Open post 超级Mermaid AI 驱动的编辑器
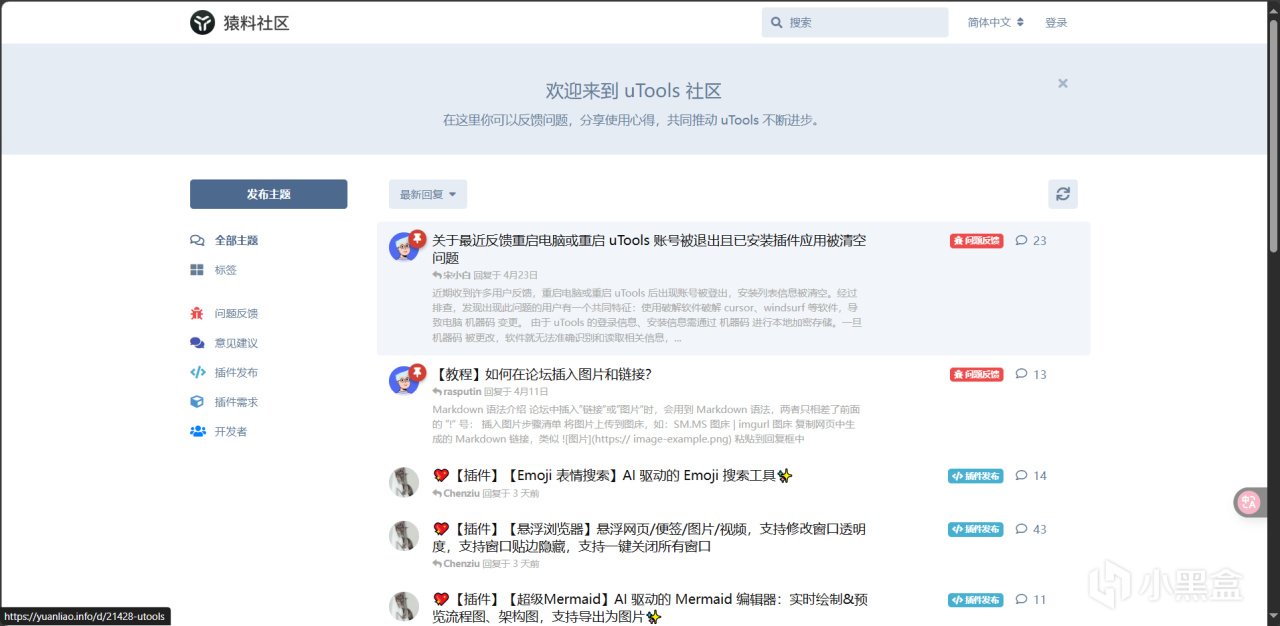 [649, 608]
